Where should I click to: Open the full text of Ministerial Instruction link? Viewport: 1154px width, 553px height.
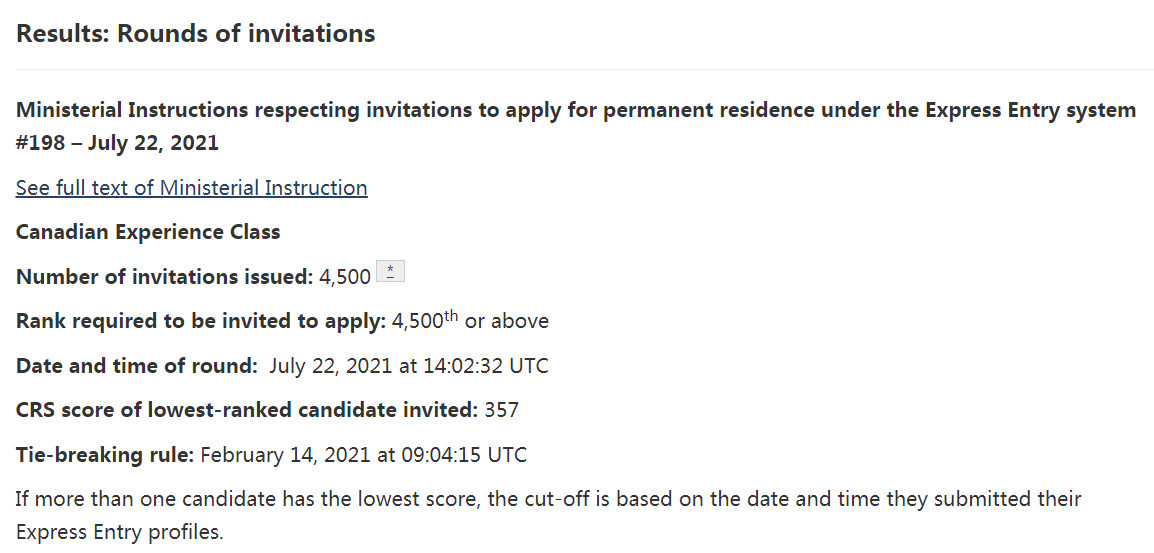[x=191, y=188]
